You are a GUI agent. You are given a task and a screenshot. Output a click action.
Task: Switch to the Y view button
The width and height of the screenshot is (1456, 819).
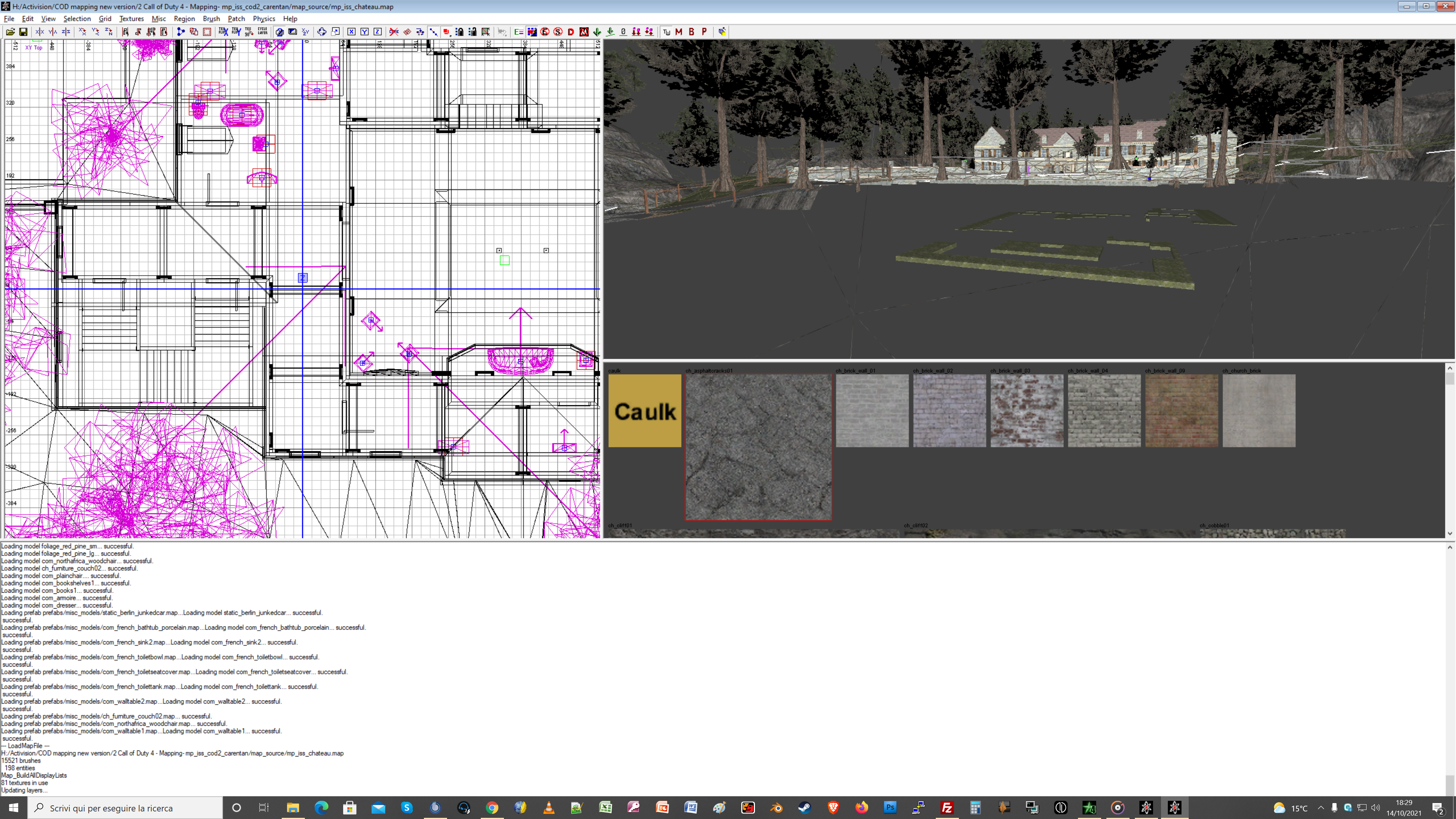[x=364, y=31]
